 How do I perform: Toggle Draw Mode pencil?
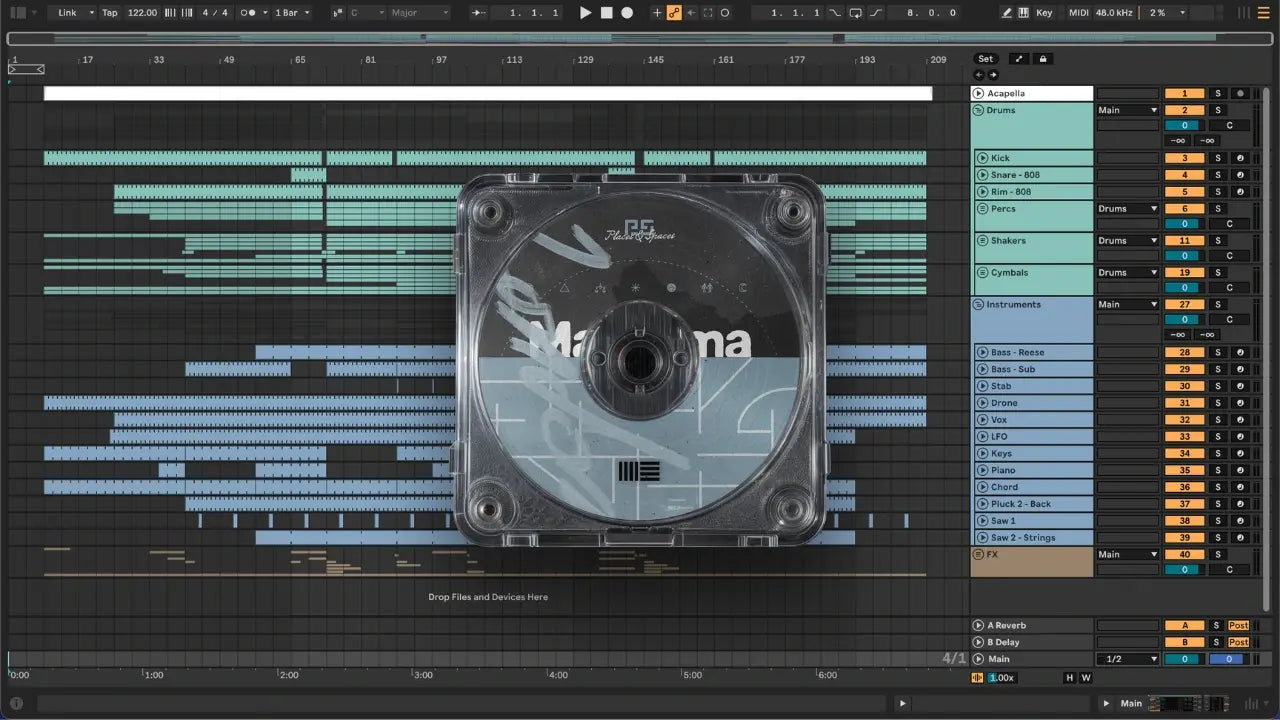(1007, 13)
